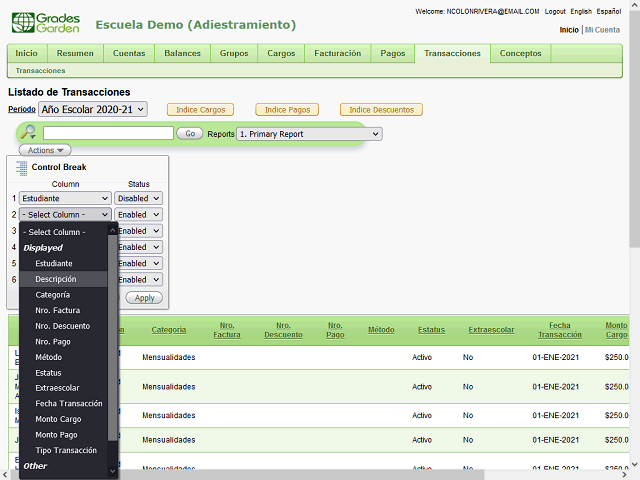The width and height of the screenshot is (640, 480).
Task: Select Estudiante from the dropdown list
Action: [63, 263]
